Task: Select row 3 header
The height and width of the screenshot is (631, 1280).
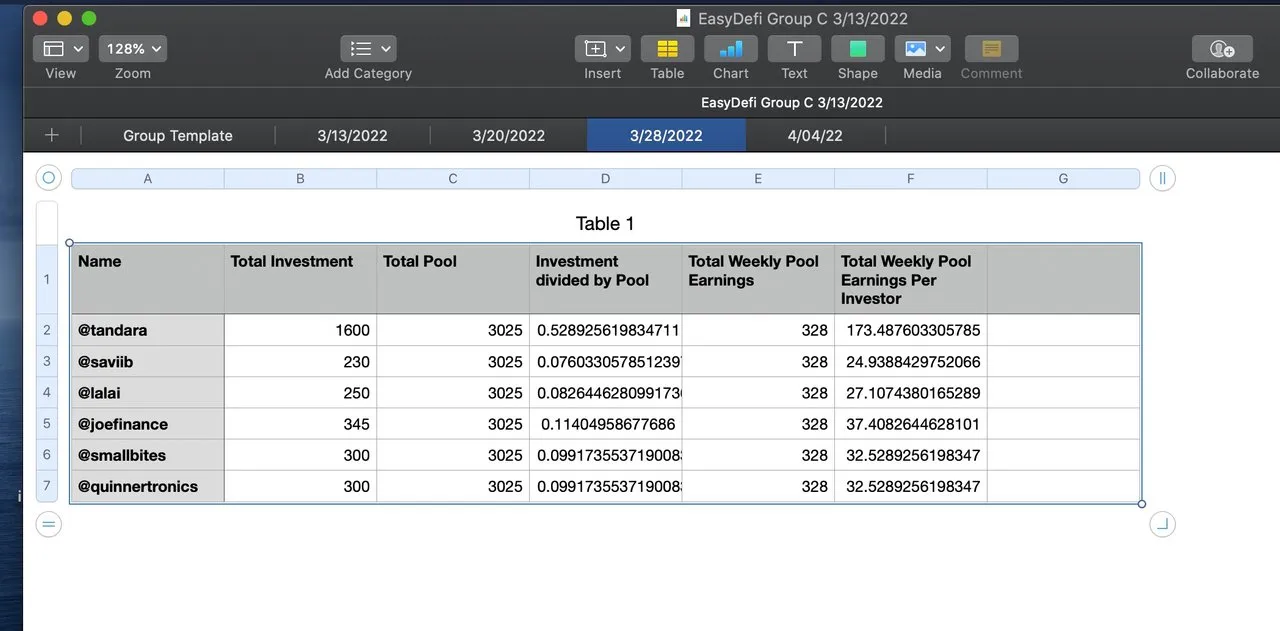Action: pyautogui.click(x=47, y=361)
